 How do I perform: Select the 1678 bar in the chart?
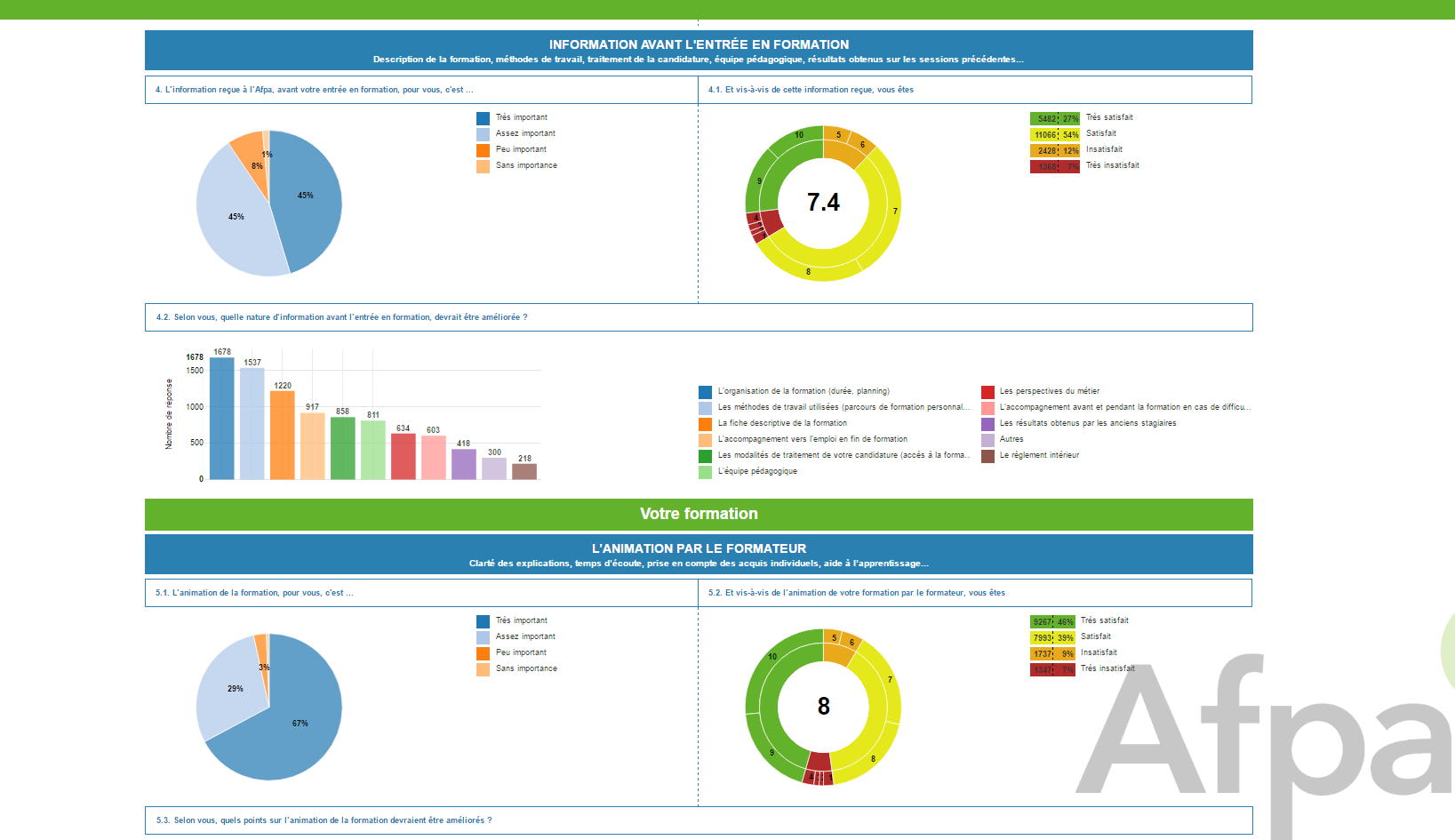click(222, 419)
